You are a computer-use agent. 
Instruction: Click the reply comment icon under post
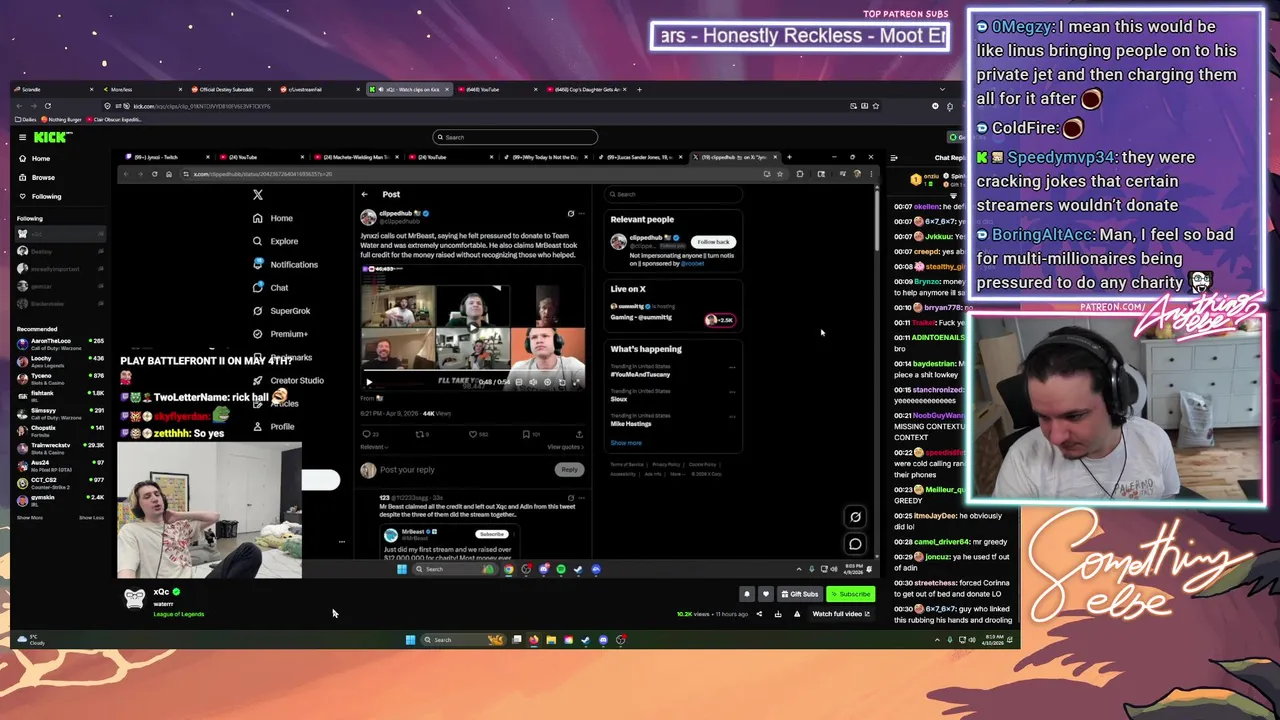pos(366,434)
